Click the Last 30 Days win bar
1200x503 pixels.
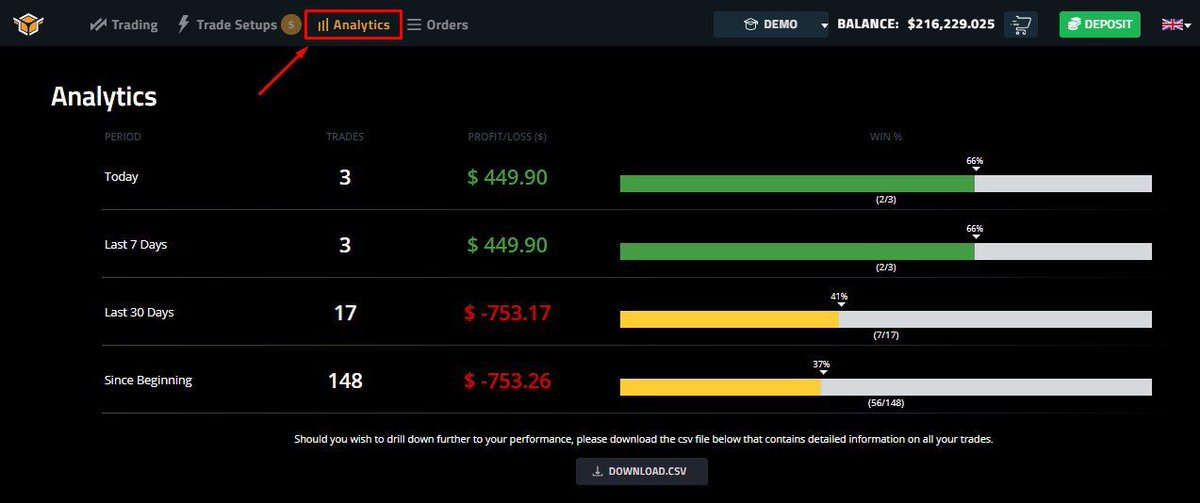click(x=886, y=320)
